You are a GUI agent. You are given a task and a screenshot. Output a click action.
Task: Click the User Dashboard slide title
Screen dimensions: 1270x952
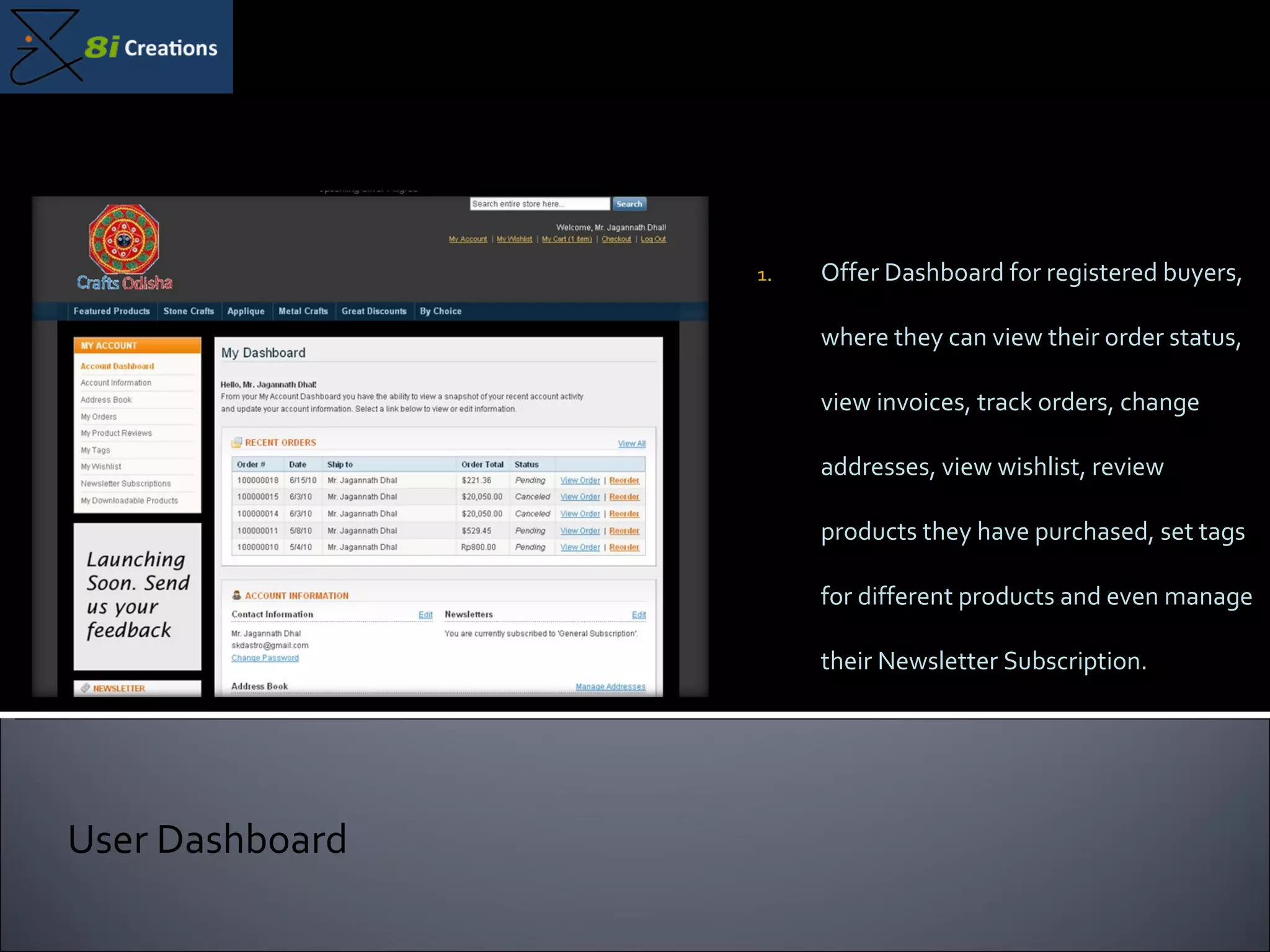[206, 839]
